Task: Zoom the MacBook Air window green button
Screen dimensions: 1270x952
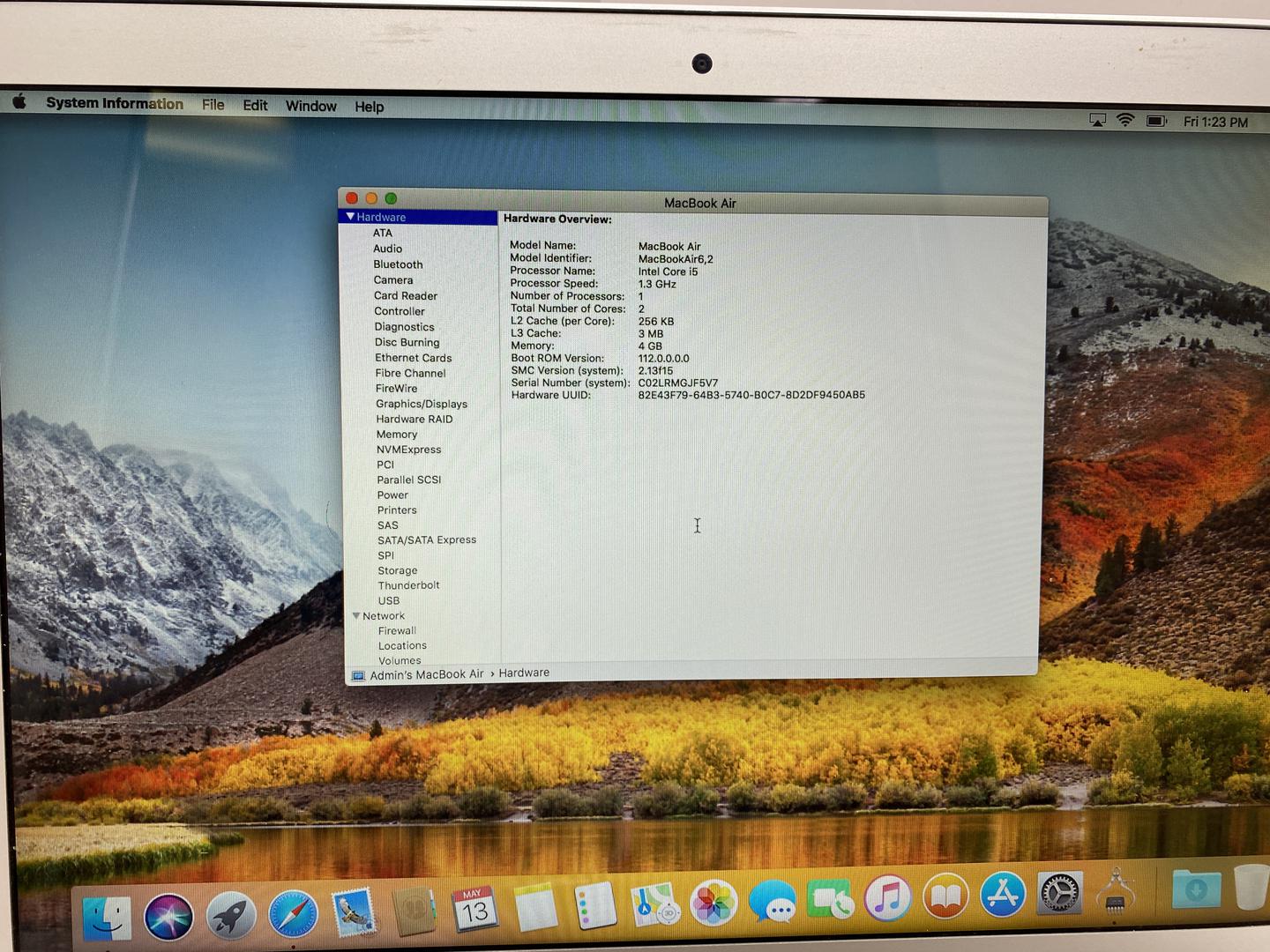Action: [391, 198]
